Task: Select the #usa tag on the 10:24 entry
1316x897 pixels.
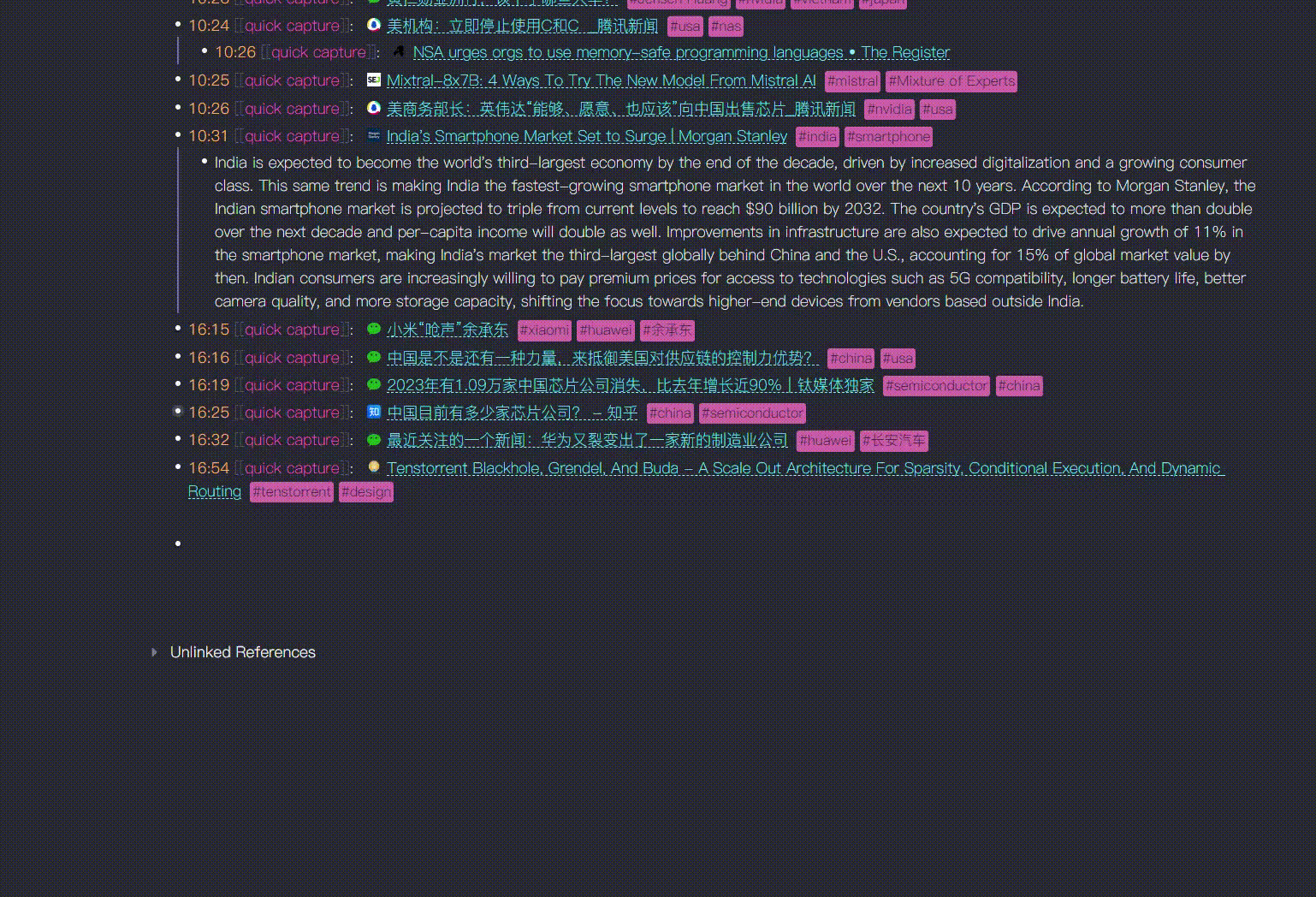Action: (685, 27)
